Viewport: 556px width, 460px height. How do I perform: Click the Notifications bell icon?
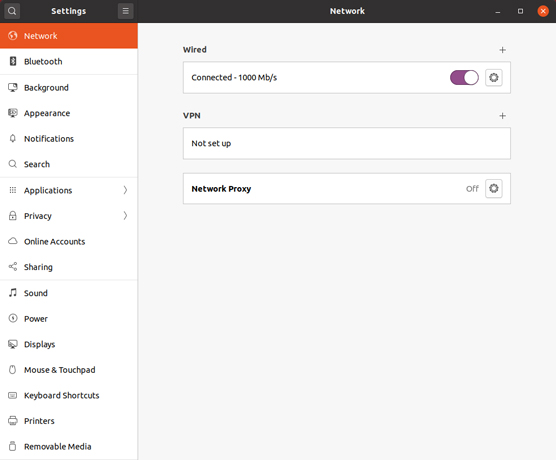(x=13, y=138)
